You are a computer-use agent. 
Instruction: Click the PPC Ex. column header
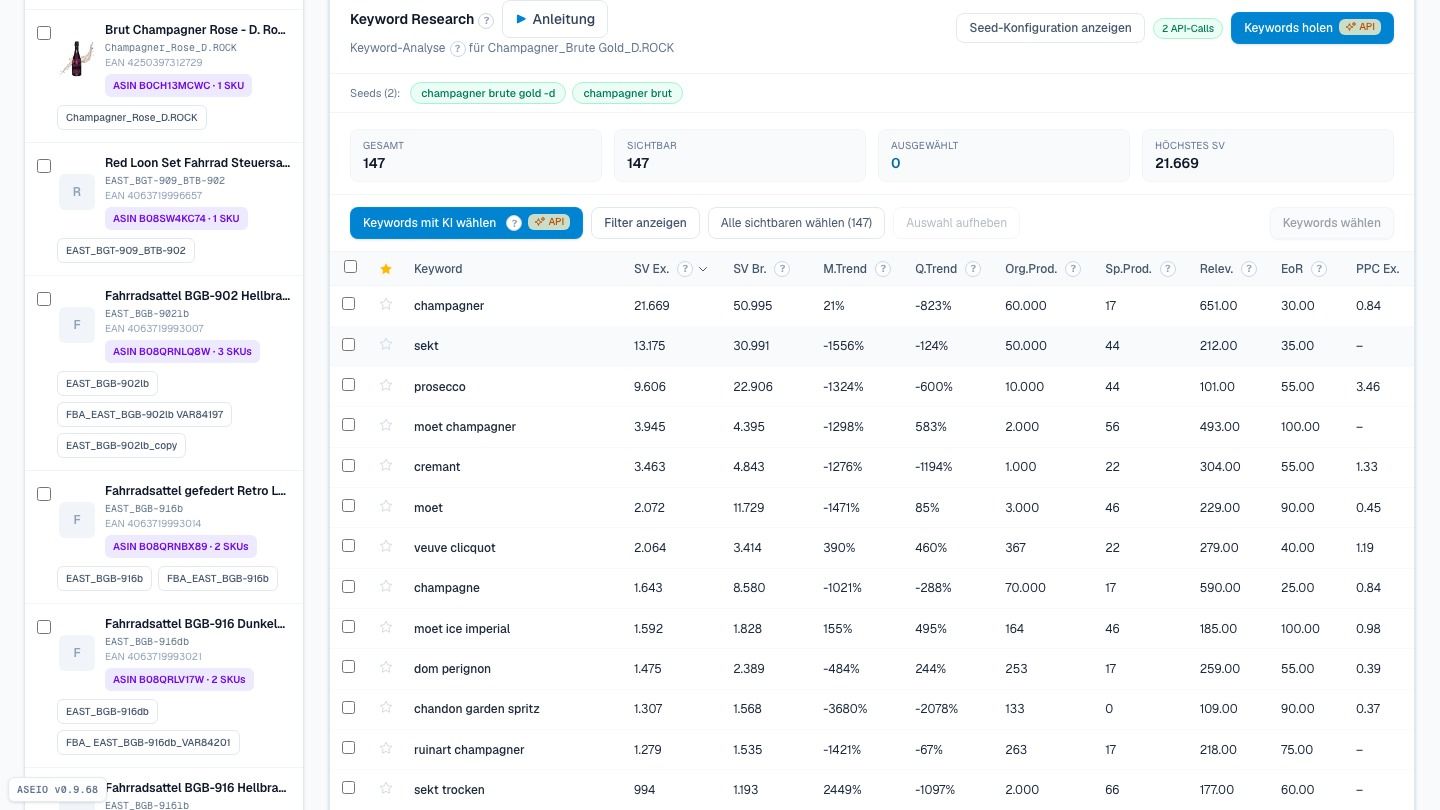click(x=1377, y=269)
